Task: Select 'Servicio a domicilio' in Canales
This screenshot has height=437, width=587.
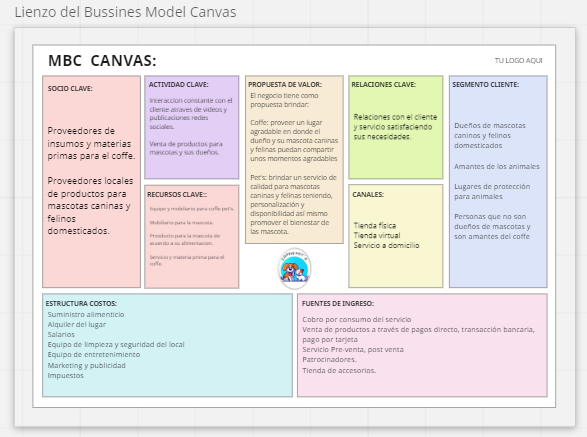Action: (386, 246)
